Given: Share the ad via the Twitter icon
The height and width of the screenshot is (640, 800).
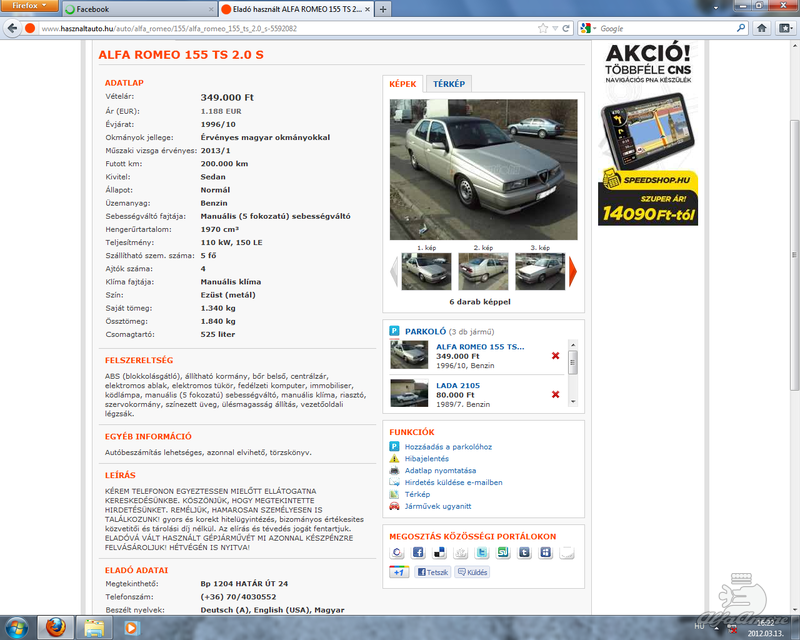Looking at the screenshot, I should (x=482, y=552).
